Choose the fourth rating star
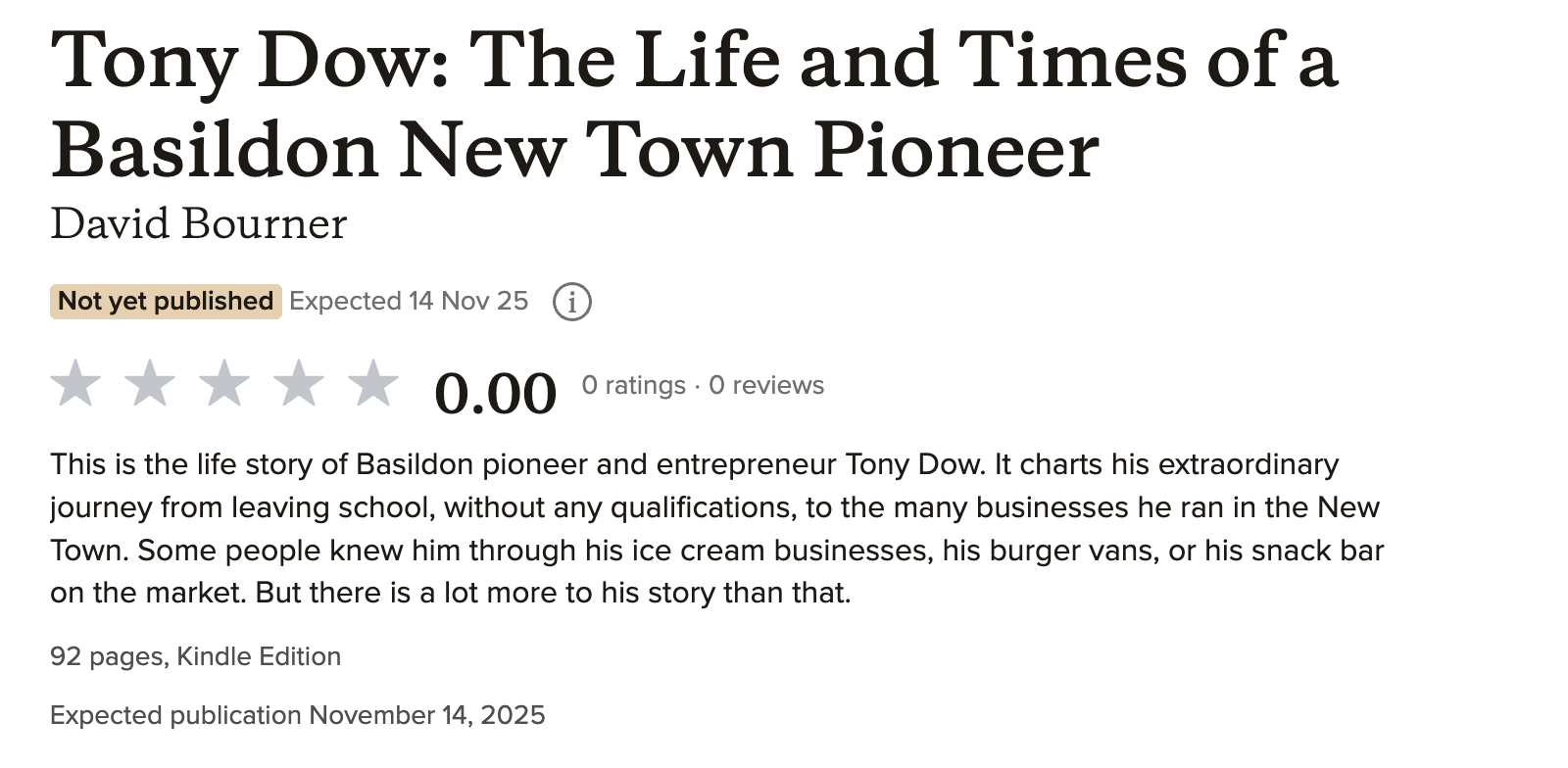This screenshot has height=768, width=1568. pyautogui.click(x=299, y=383)
